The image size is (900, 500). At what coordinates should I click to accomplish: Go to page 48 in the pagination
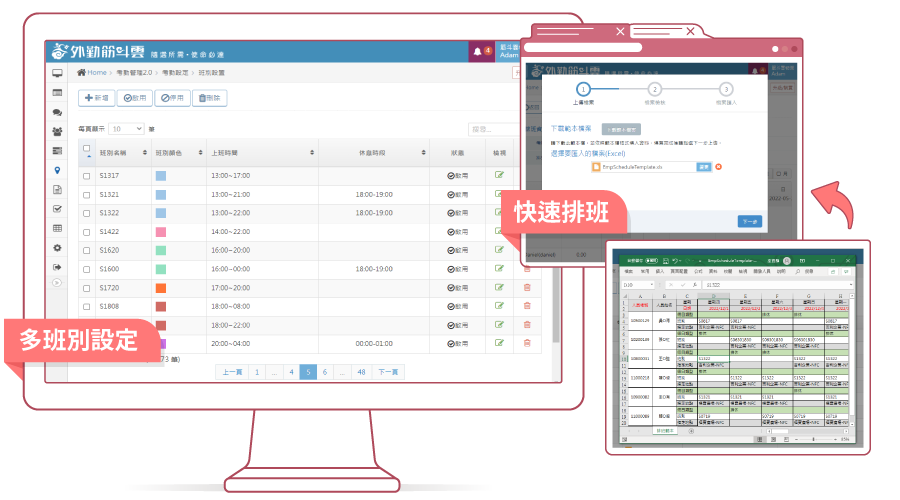(x=361, y=372)
